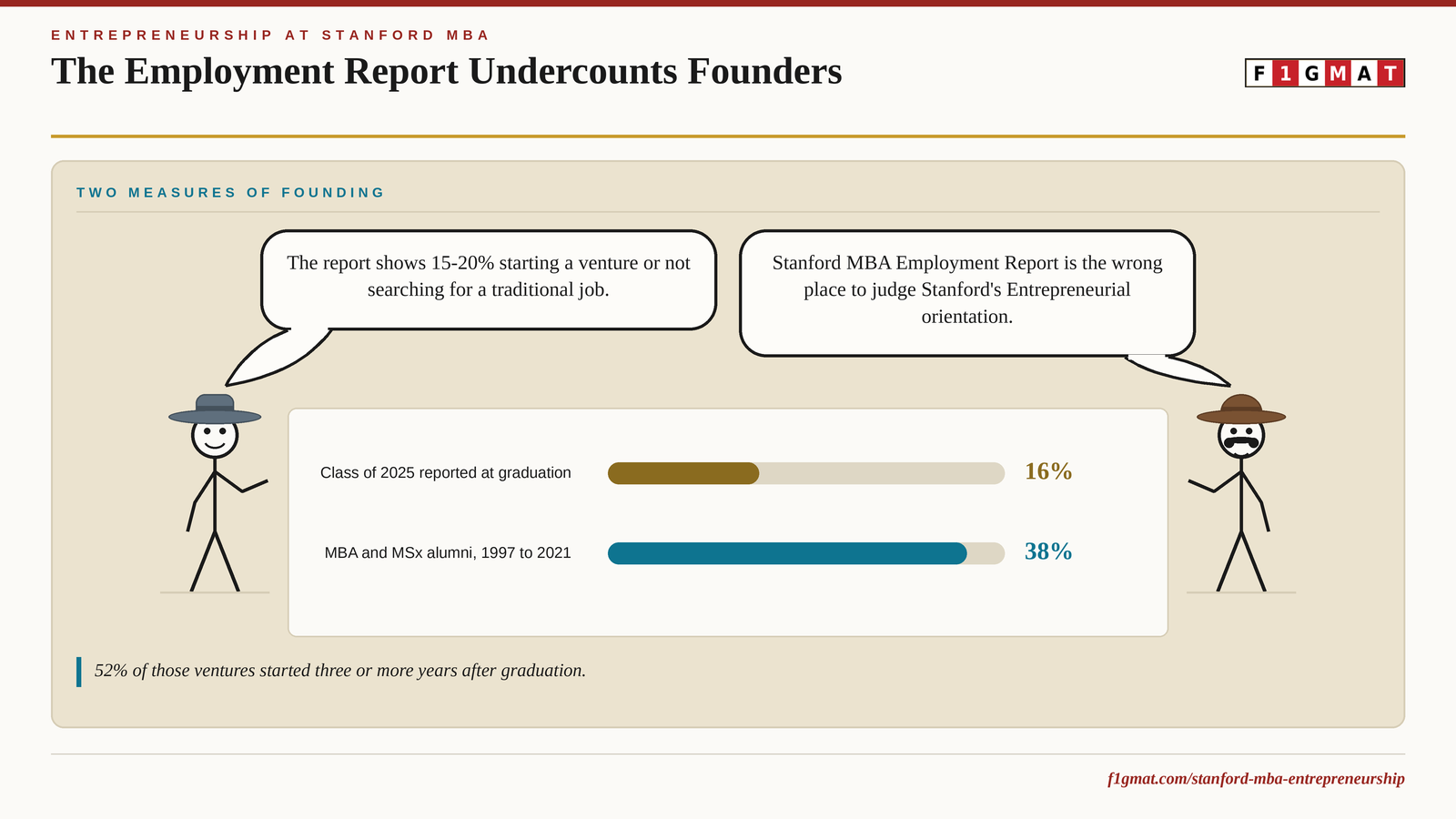This screenshot has height=819, width=1456.
Task: Click the 16% value label
Action: coord(1048,471)
